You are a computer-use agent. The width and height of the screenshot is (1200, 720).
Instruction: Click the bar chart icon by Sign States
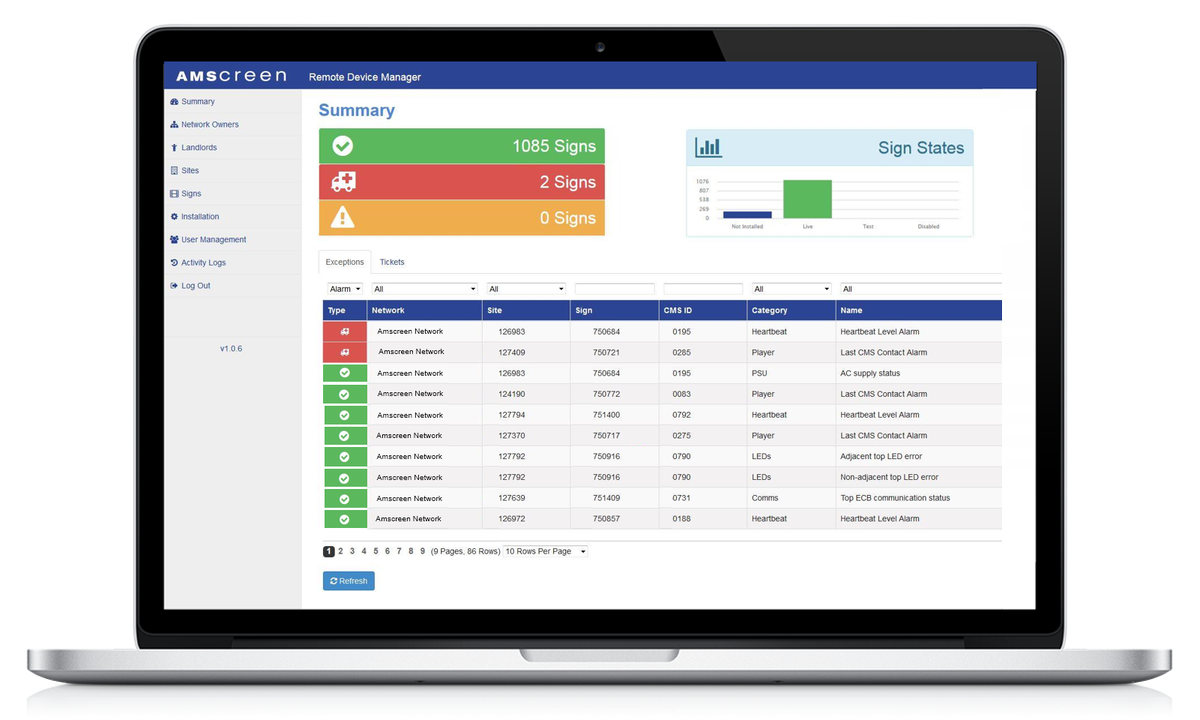[x=708, y=148]
